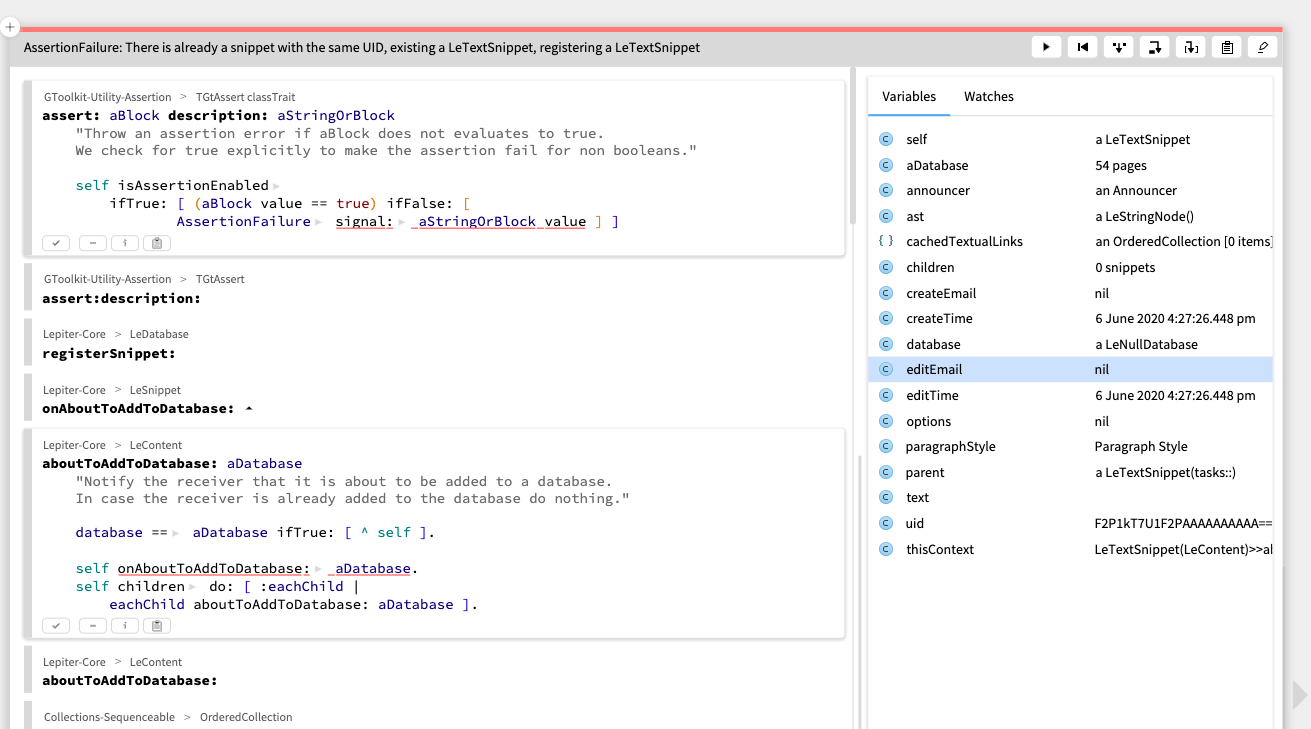Click the clipboard button under assert:description: method
The image size is (1311, 729).
coord(157,243)
